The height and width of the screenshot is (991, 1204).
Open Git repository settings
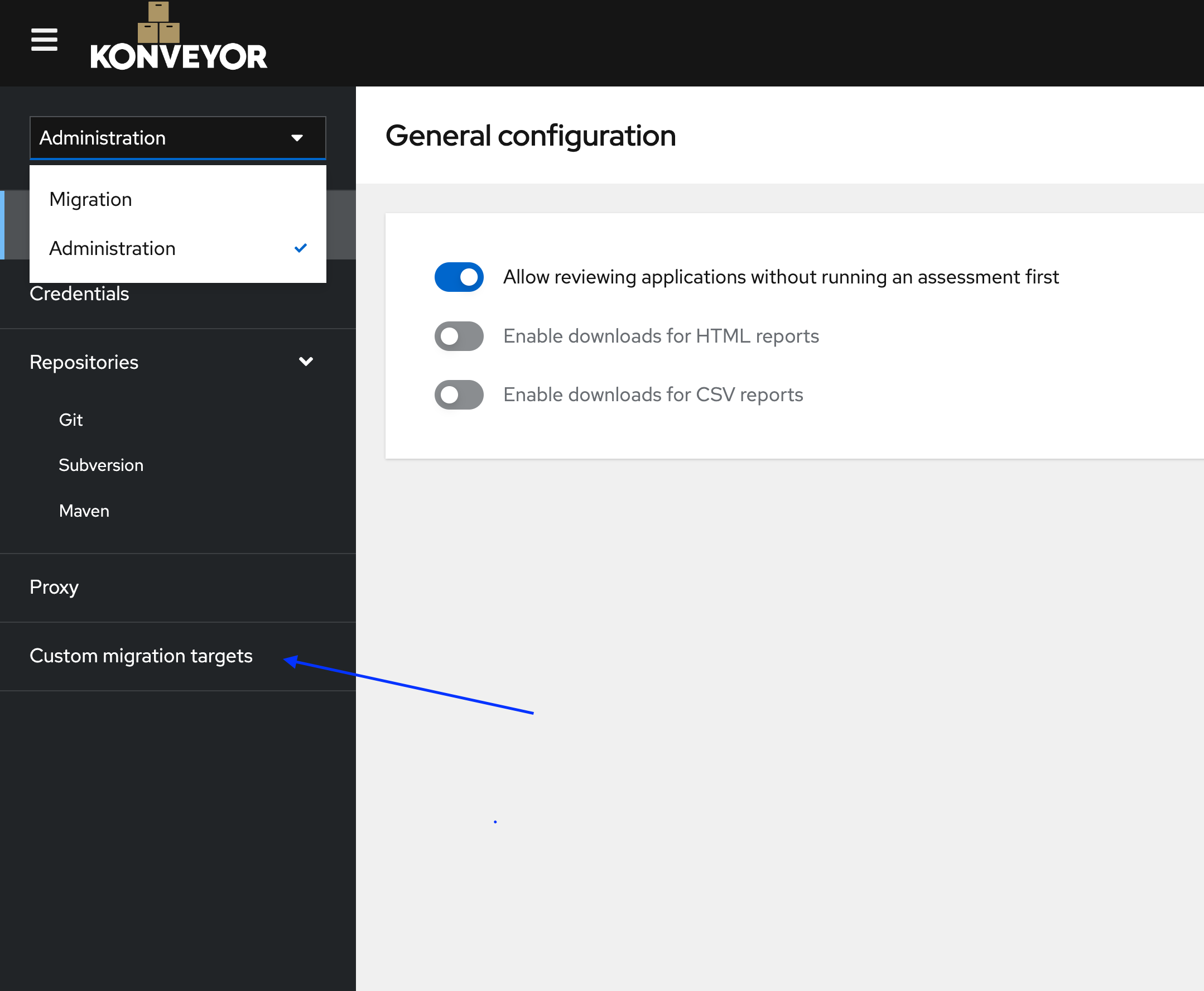(71, 420)
